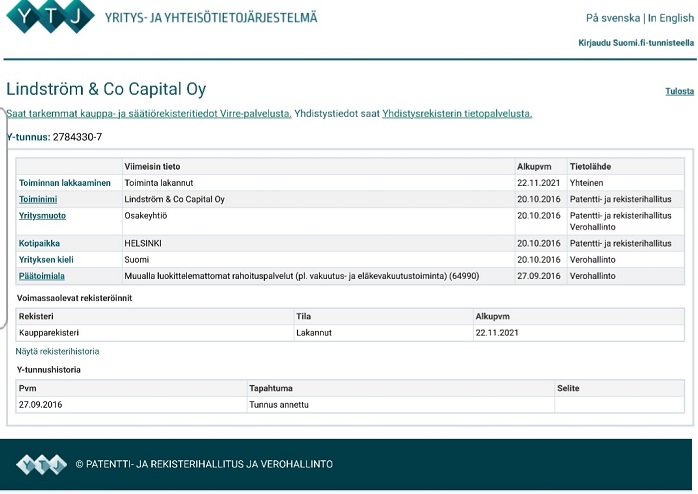
Task: Click the industry code text ending (64990)
Action: pos(301,276)
